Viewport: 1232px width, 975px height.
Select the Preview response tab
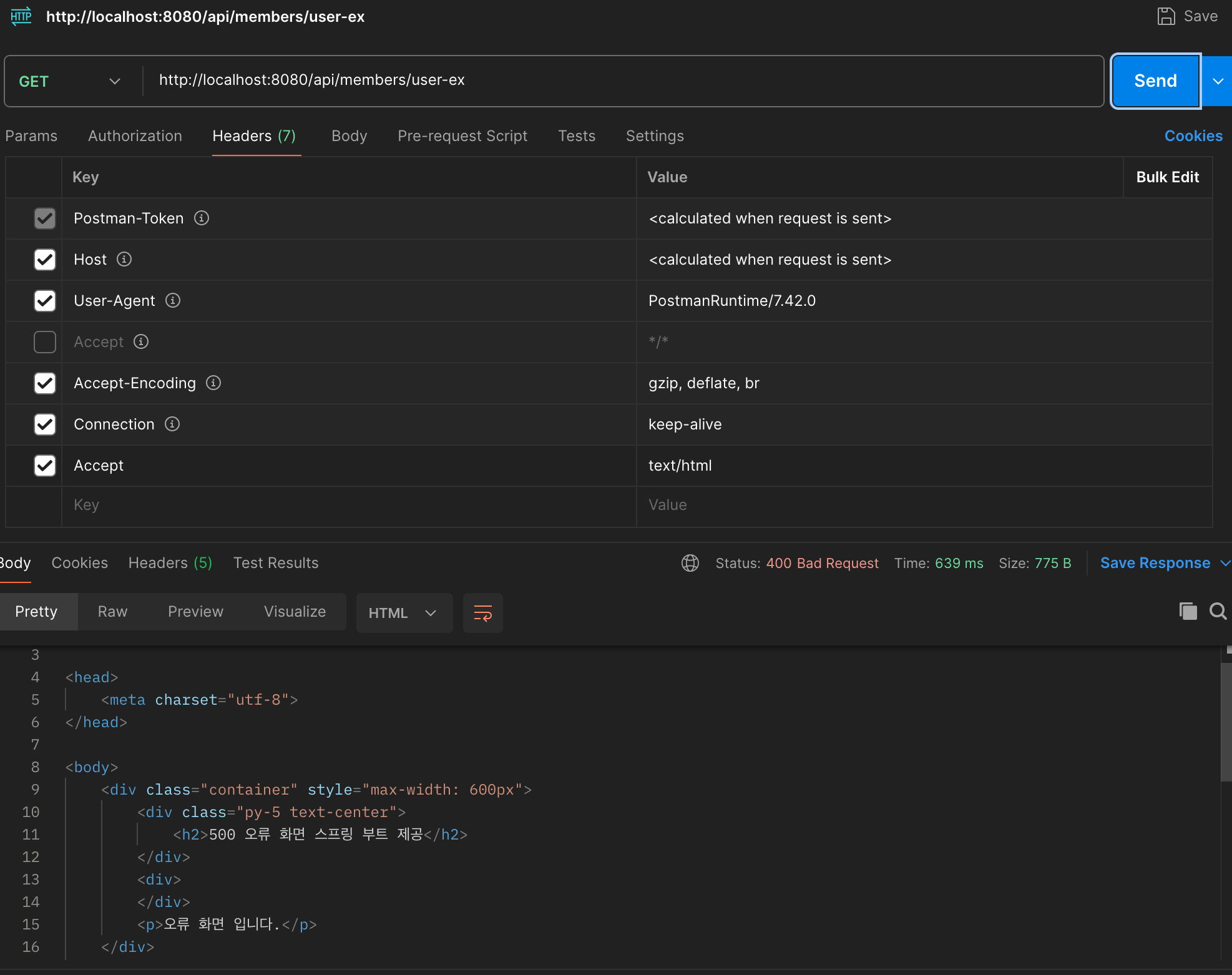pos(195,612)
